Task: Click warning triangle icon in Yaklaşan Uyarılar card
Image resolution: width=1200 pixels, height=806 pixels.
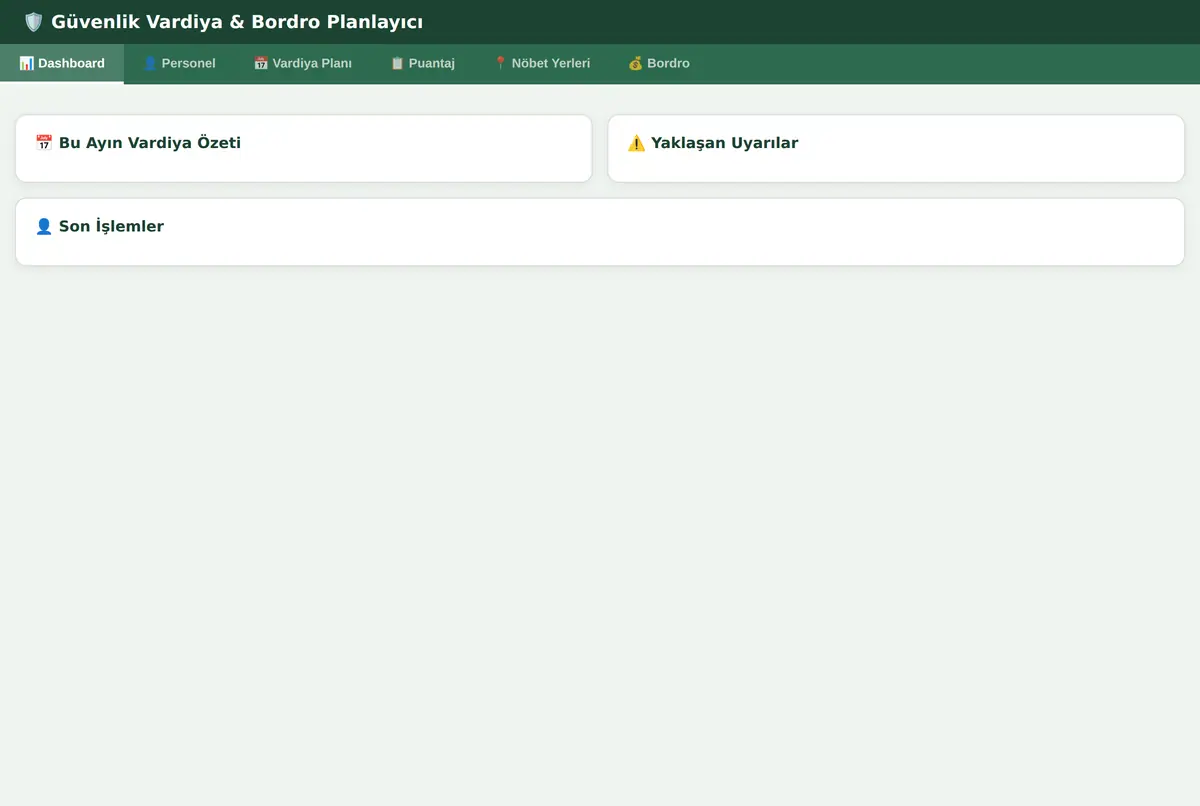Action: (637, 143)
